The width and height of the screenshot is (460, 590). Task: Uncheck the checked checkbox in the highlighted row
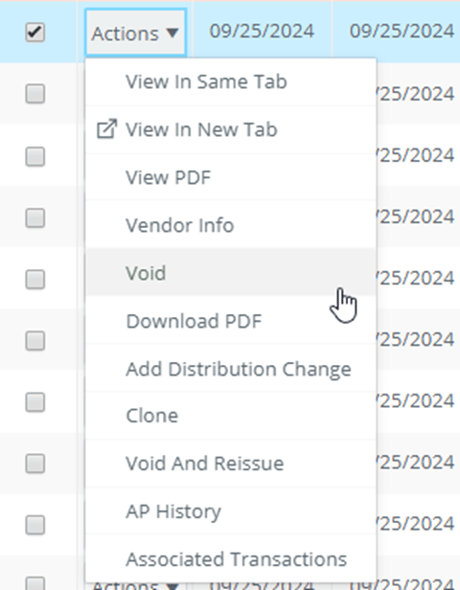[x=35, y=32]
